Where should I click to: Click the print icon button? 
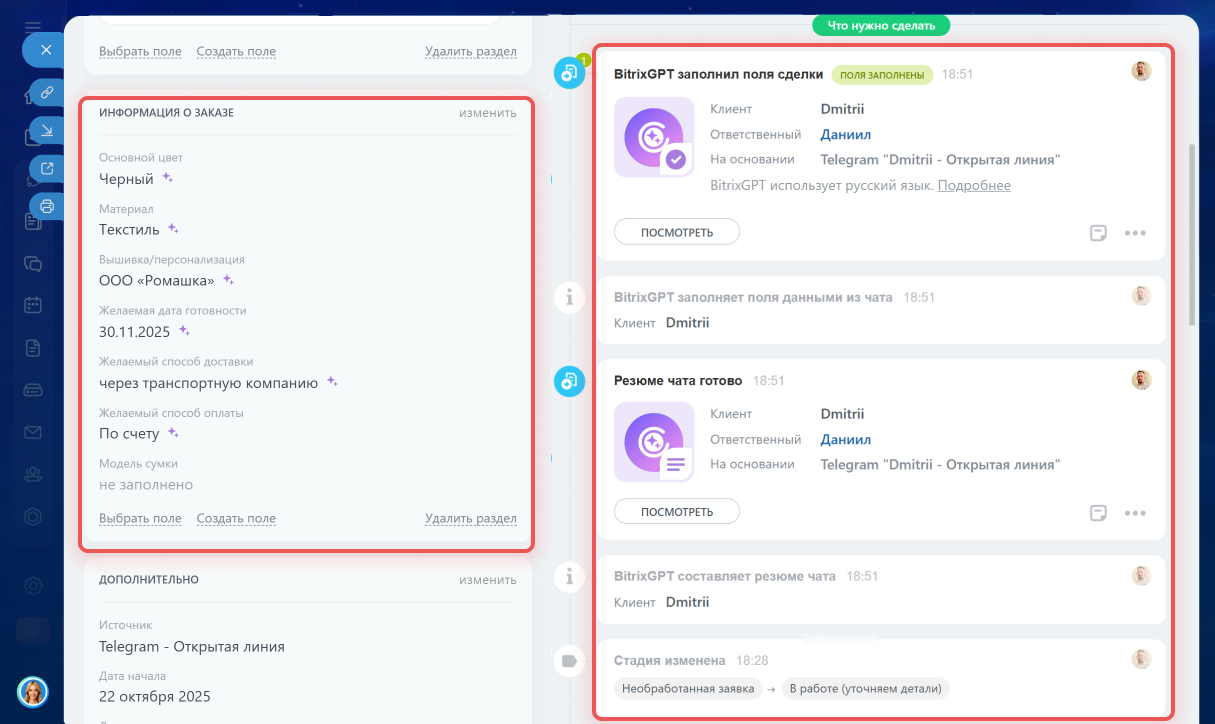click(46, 206)
